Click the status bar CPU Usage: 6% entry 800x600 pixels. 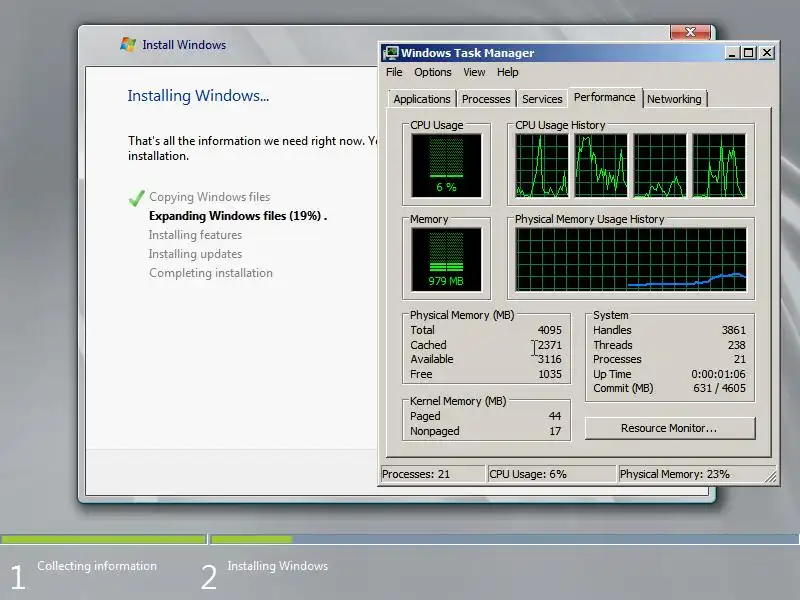coord(552,474)
